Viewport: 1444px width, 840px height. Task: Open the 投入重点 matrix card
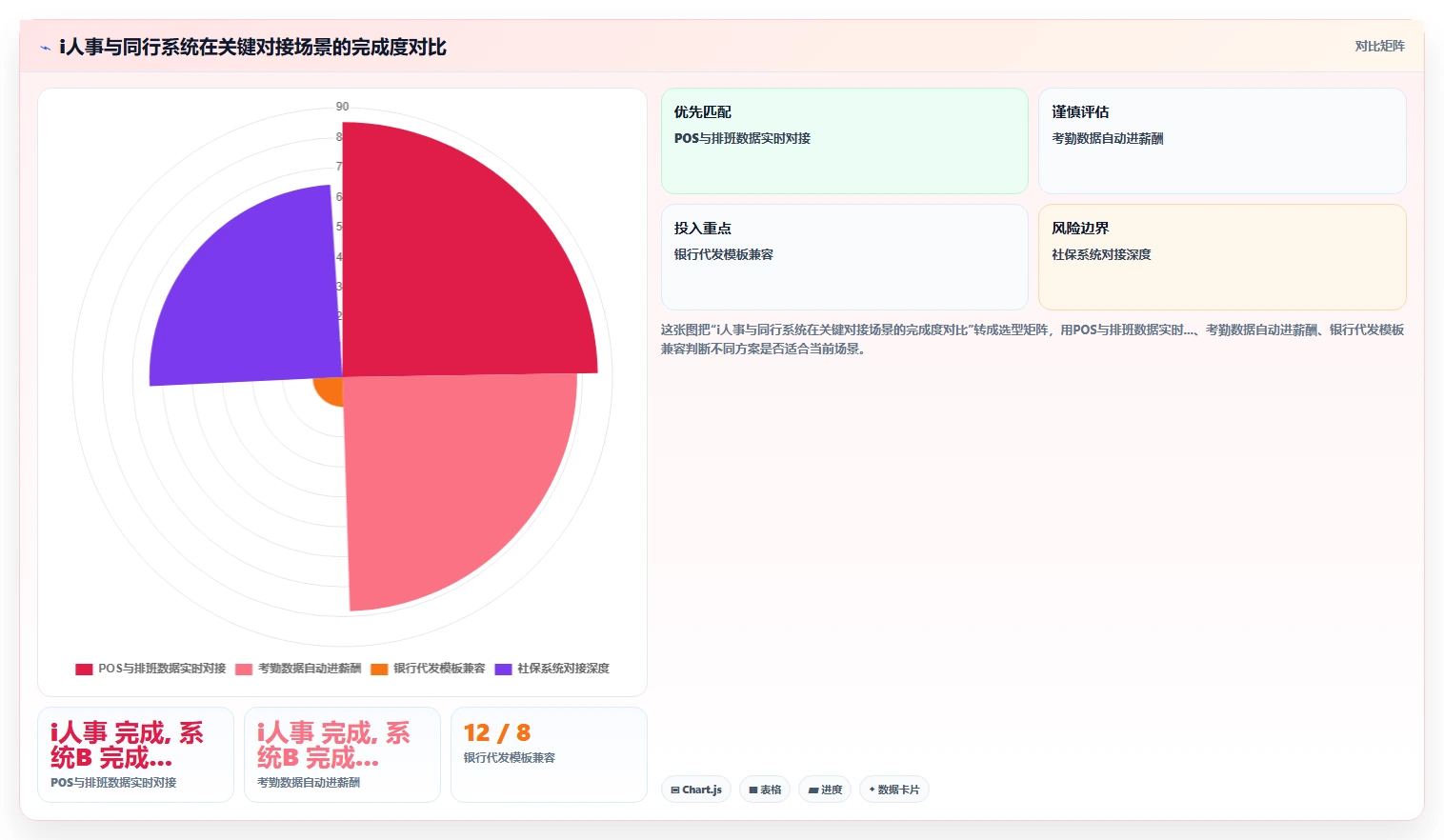(x=845, y=257)
